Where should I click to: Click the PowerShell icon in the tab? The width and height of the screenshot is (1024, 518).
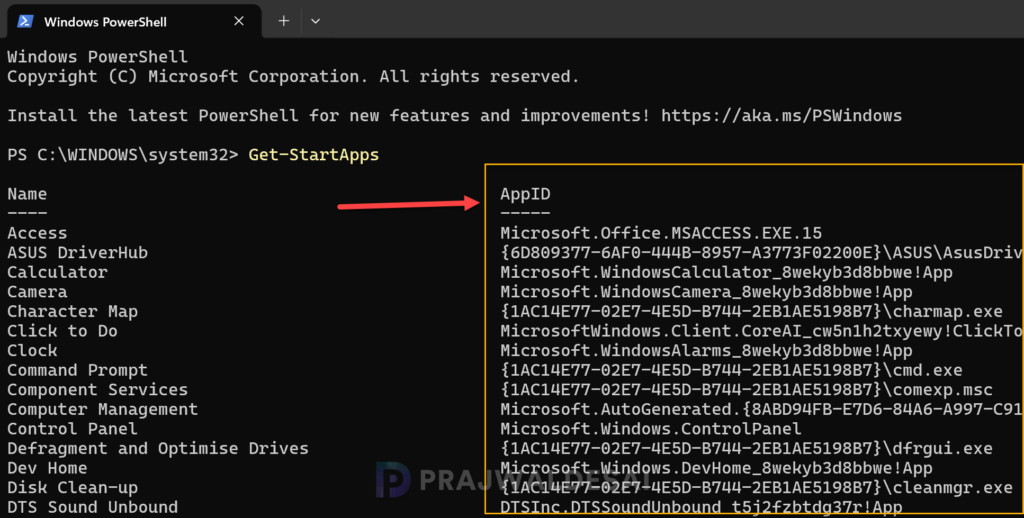(25, 22)
